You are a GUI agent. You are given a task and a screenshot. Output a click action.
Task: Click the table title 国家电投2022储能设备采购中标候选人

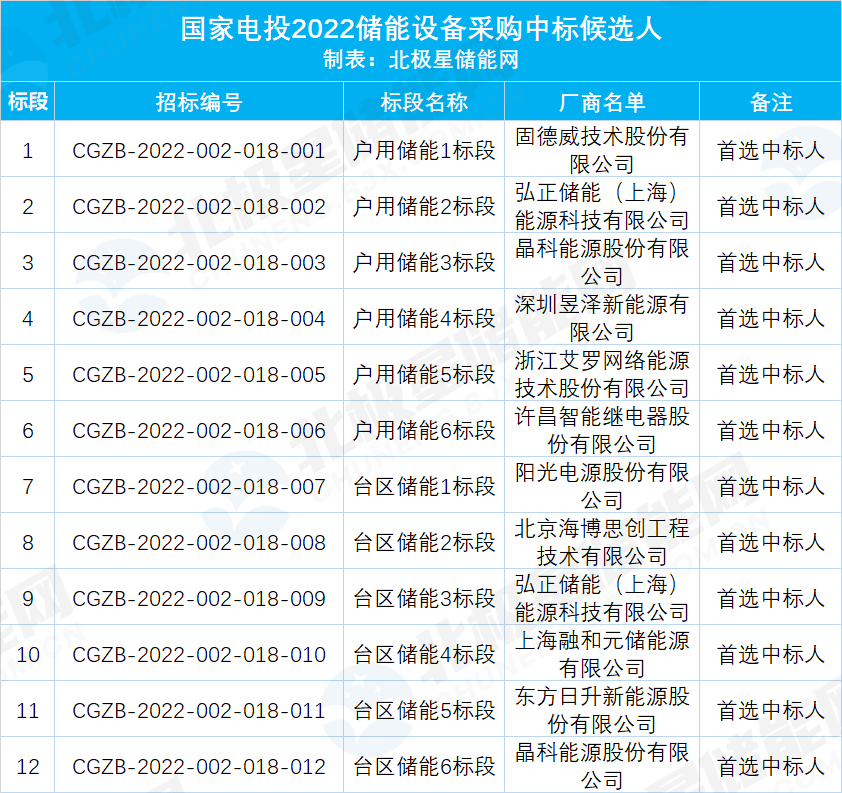click(421, 28)
